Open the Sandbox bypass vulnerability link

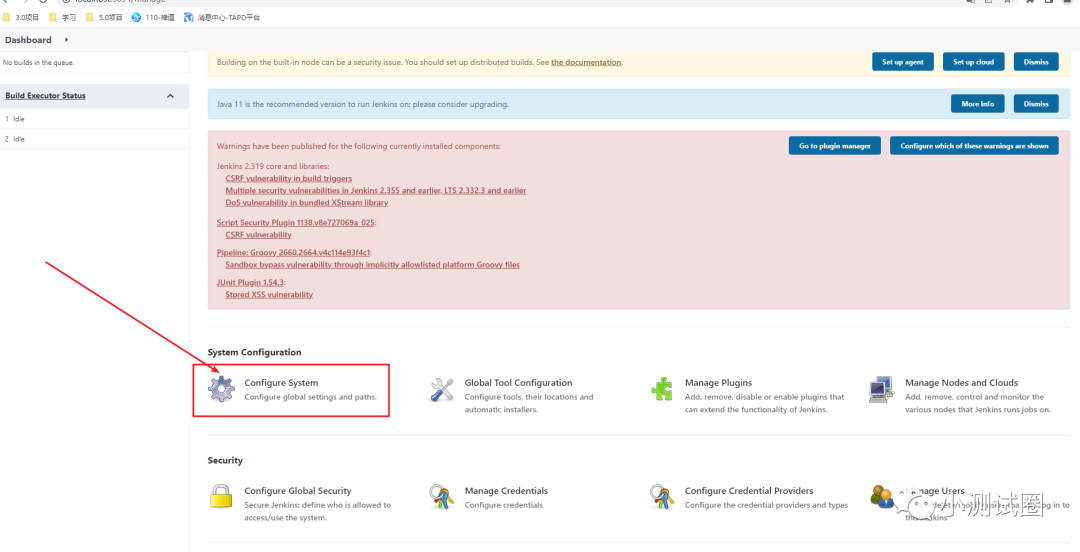tap(372, 265)
